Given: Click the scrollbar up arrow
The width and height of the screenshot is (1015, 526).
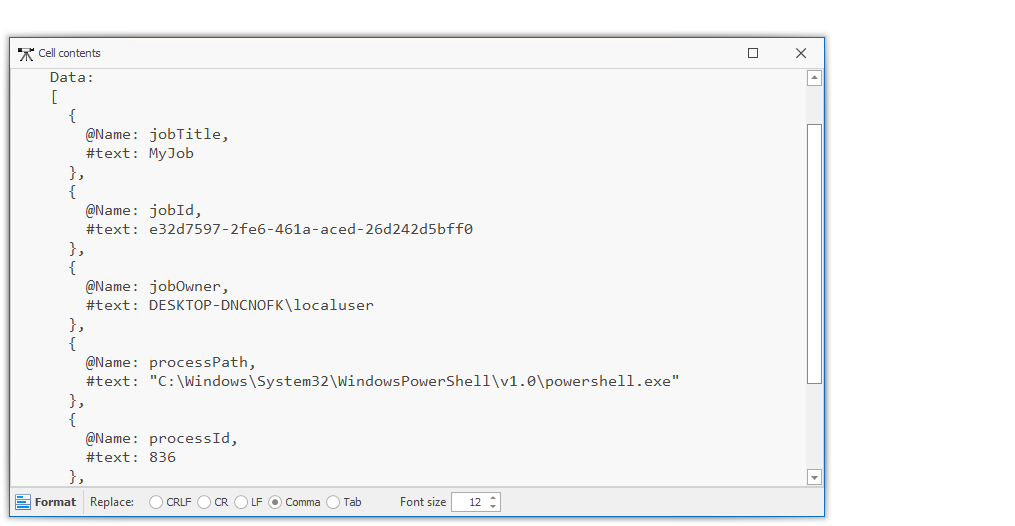Looking at the screenshot, I should coord(814,78).
